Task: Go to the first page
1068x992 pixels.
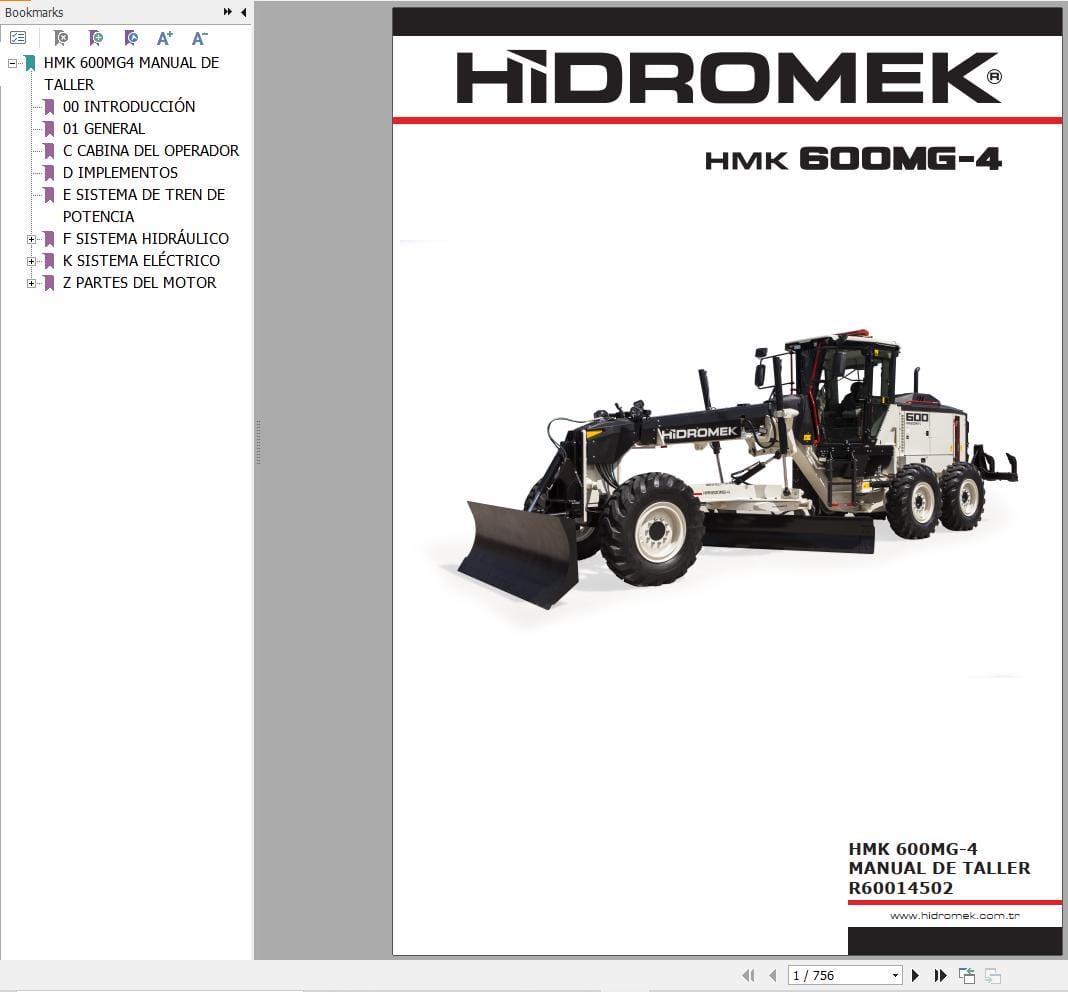Action: pyautogui.click(x=749, y=976)
